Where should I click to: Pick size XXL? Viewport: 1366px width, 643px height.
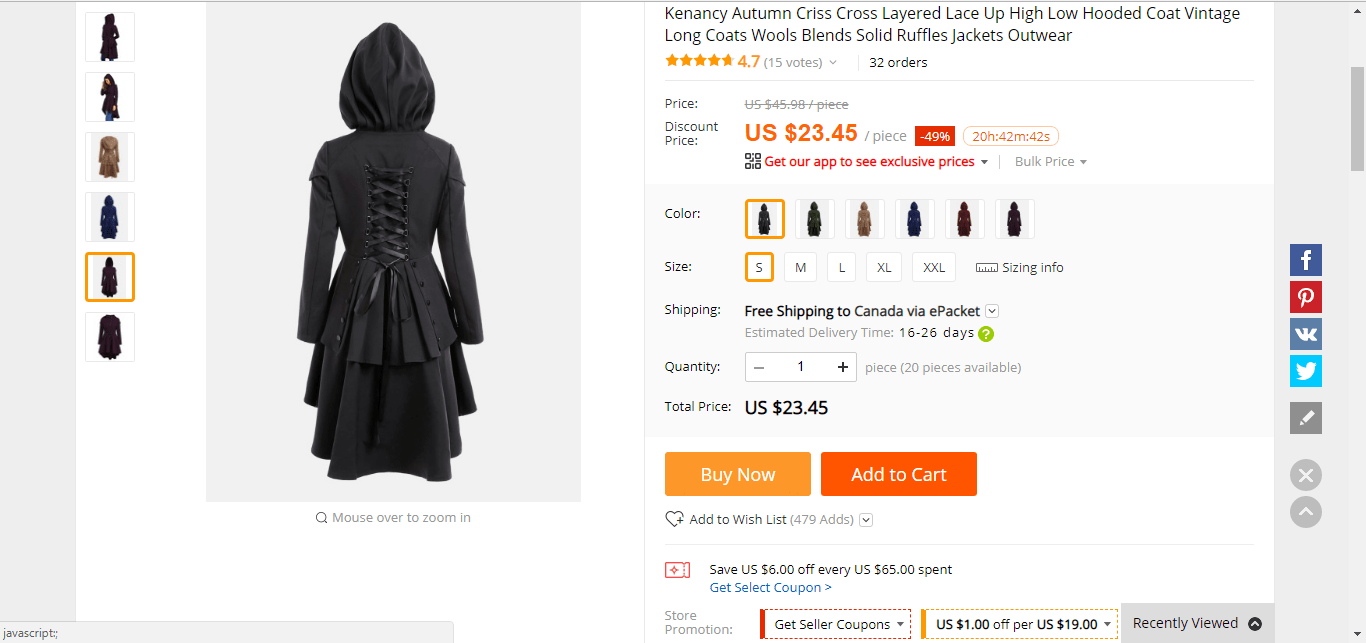(934, 267)
